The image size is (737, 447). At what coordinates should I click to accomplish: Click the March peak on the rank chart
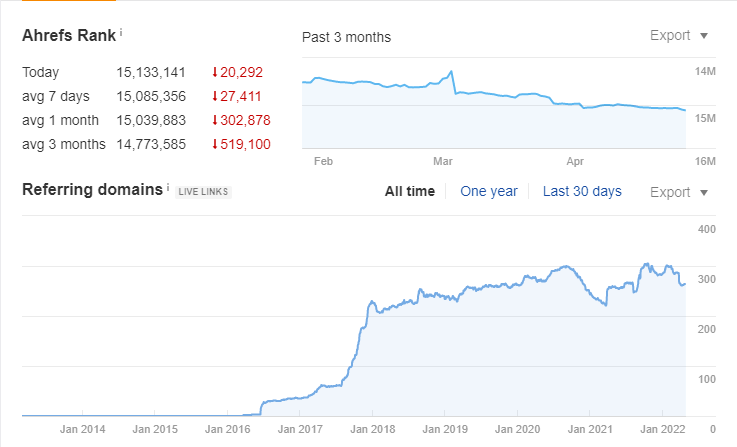pyautogui.click(x=451, y=72)
